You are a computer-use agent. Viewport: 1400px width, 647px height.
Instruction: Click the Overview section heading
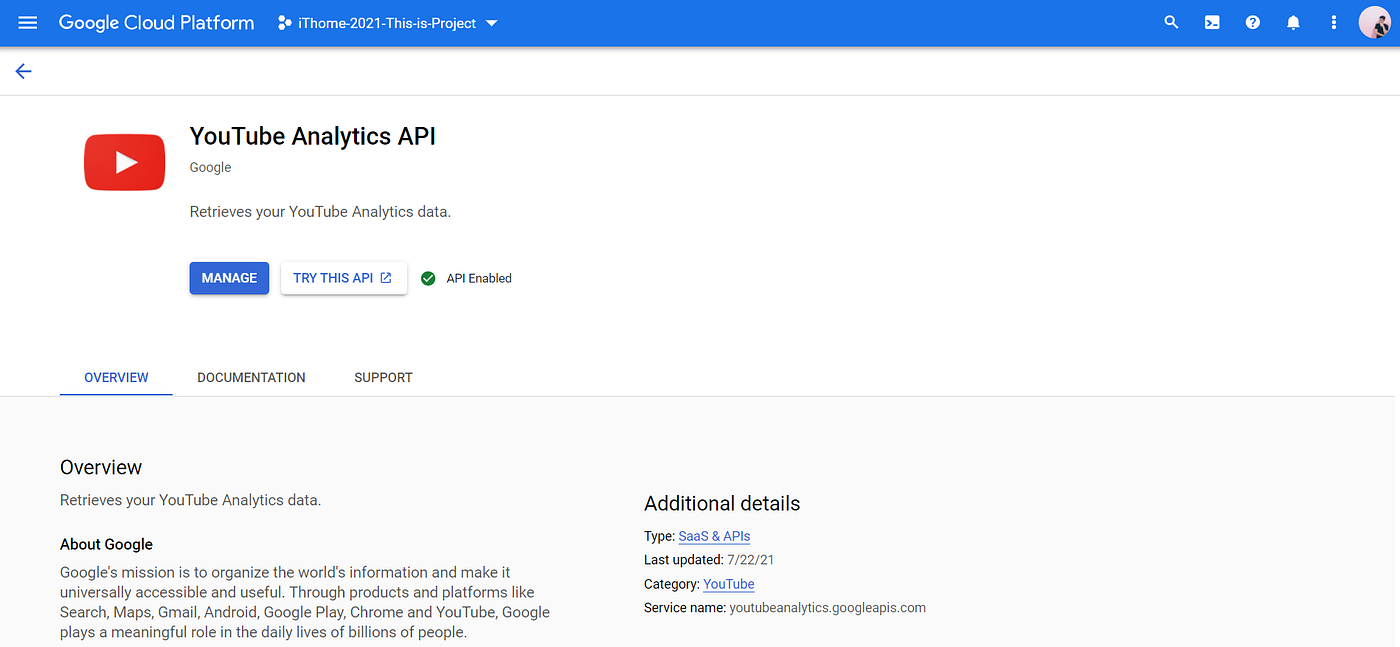101,467
